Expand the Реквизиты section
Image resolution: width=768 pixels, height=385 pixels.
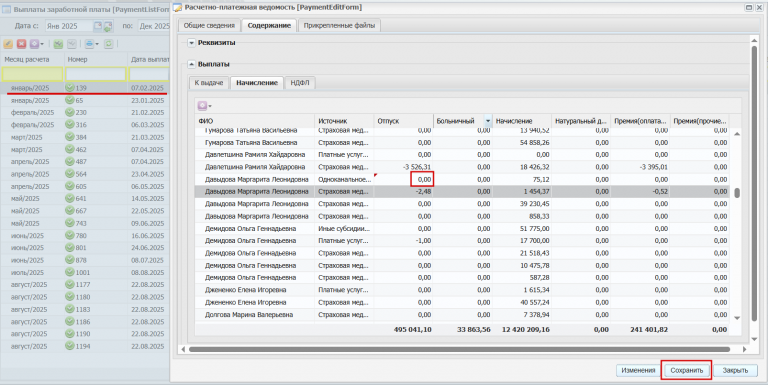[192, 43]
